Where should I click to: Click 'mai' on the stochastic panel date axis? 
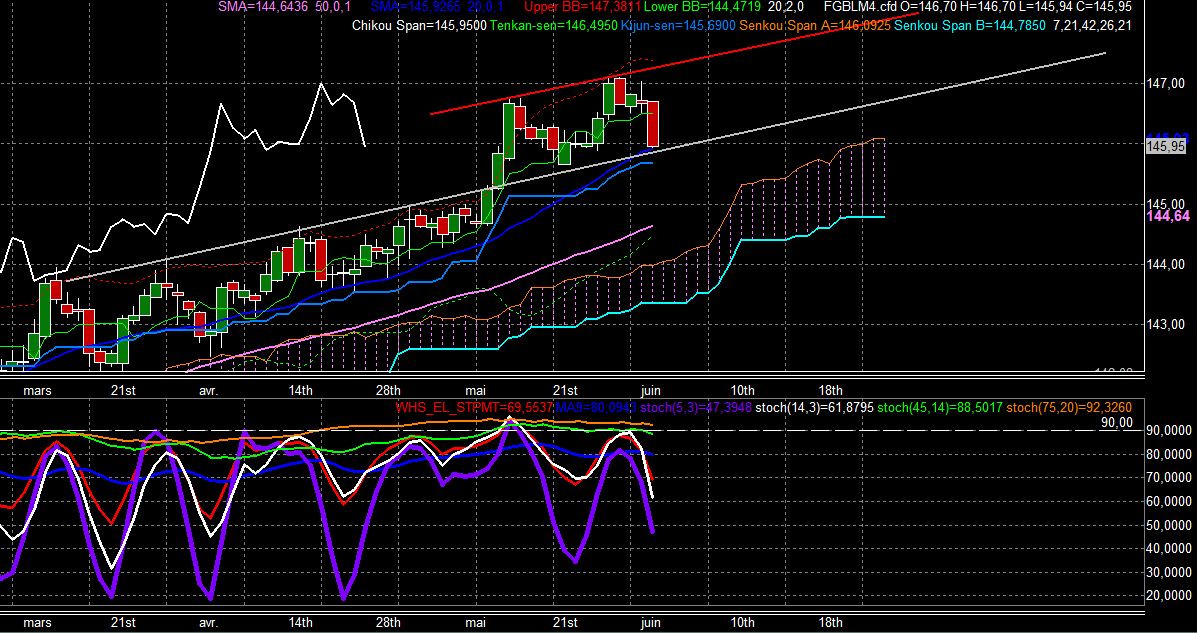point(476,623)
